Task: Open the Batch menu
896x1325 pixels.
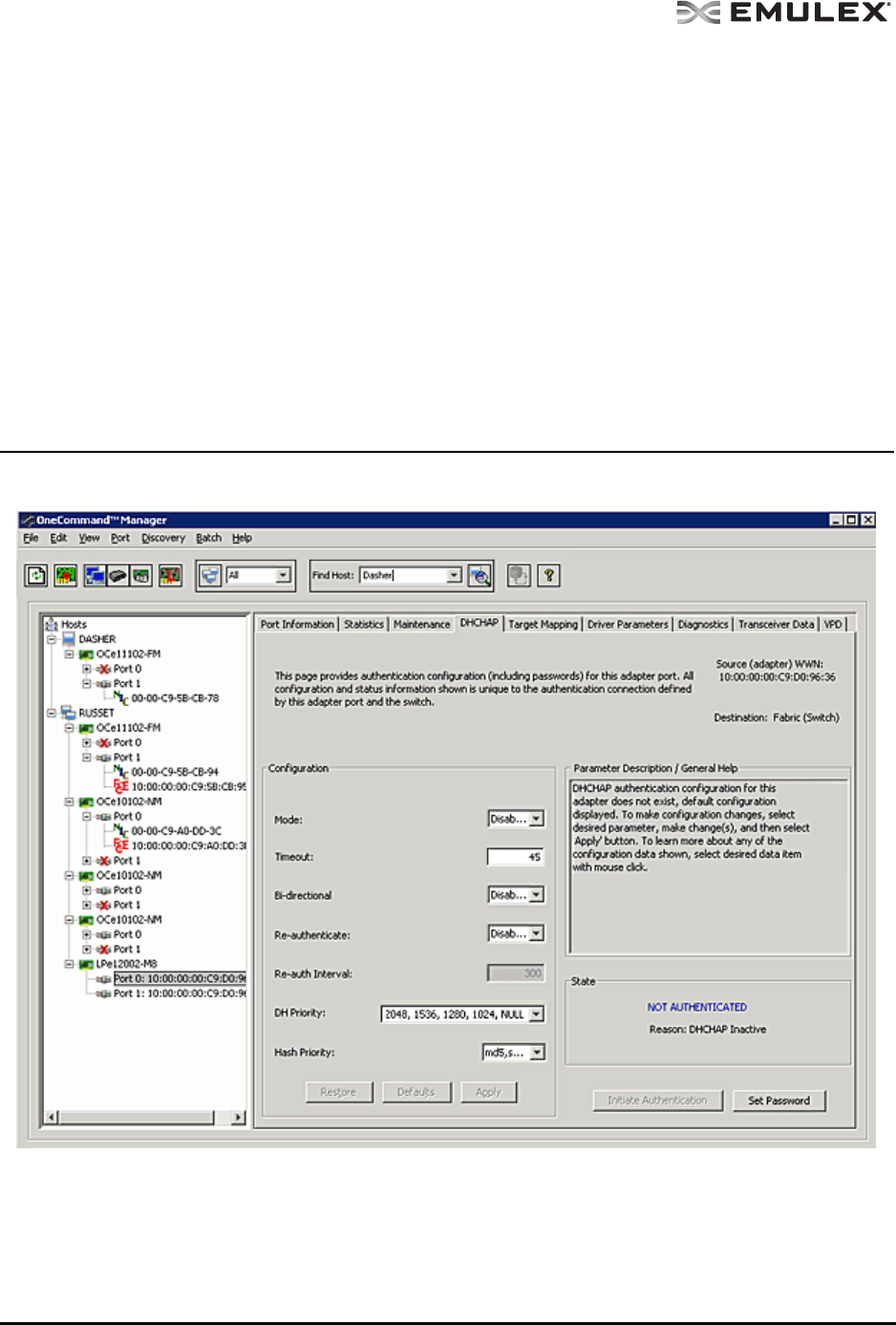Action: tap(208, 538)
